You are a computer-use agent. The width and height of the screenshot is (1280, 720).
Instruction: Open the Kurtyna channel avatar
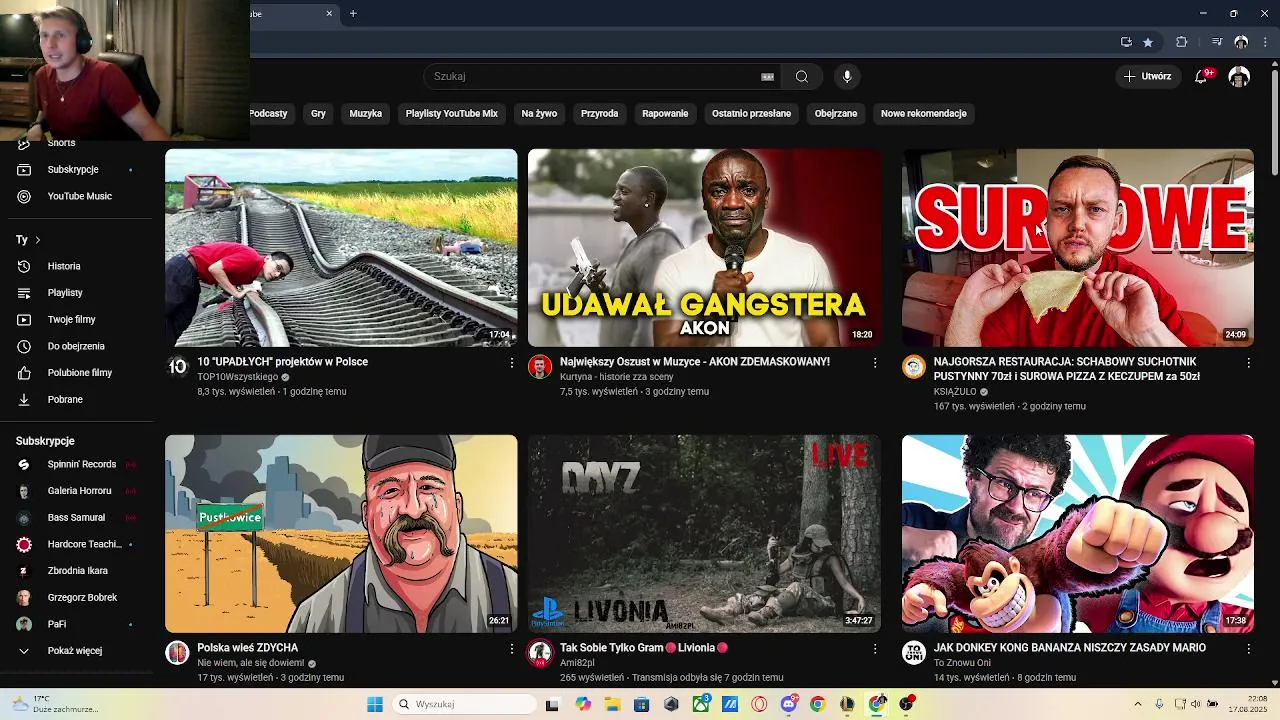tap(540, 366)
